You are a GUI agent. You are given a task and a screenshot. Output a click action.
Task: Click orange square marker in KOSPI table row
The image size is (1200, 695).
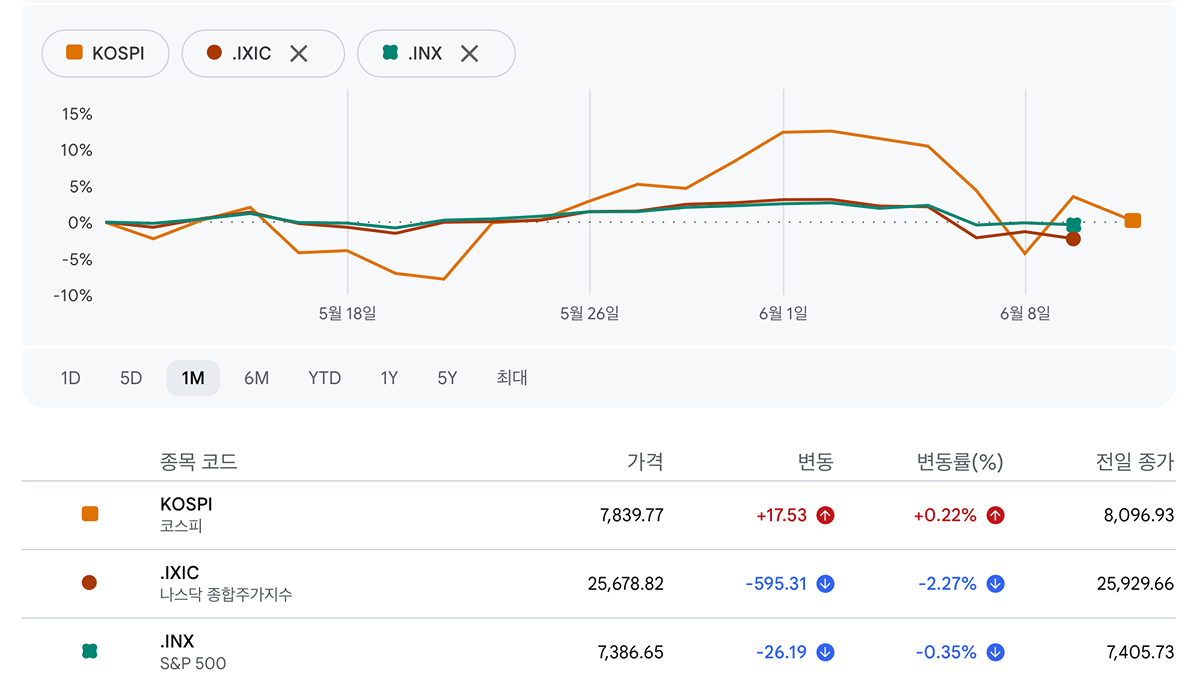(x=90, y=514)
